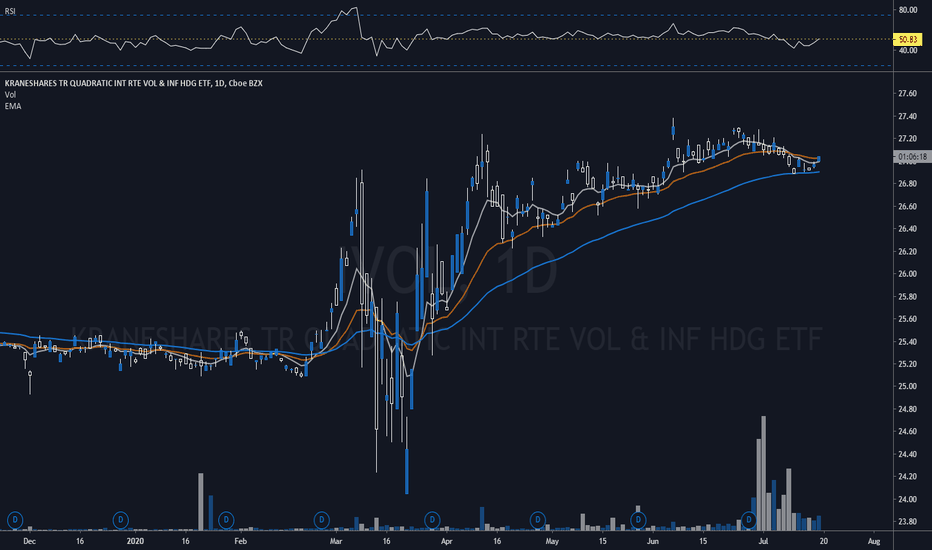This screenshot has width=932, height=550.
Task: Click the 27.40 price axis label
Action: click(x=908, y=116)
